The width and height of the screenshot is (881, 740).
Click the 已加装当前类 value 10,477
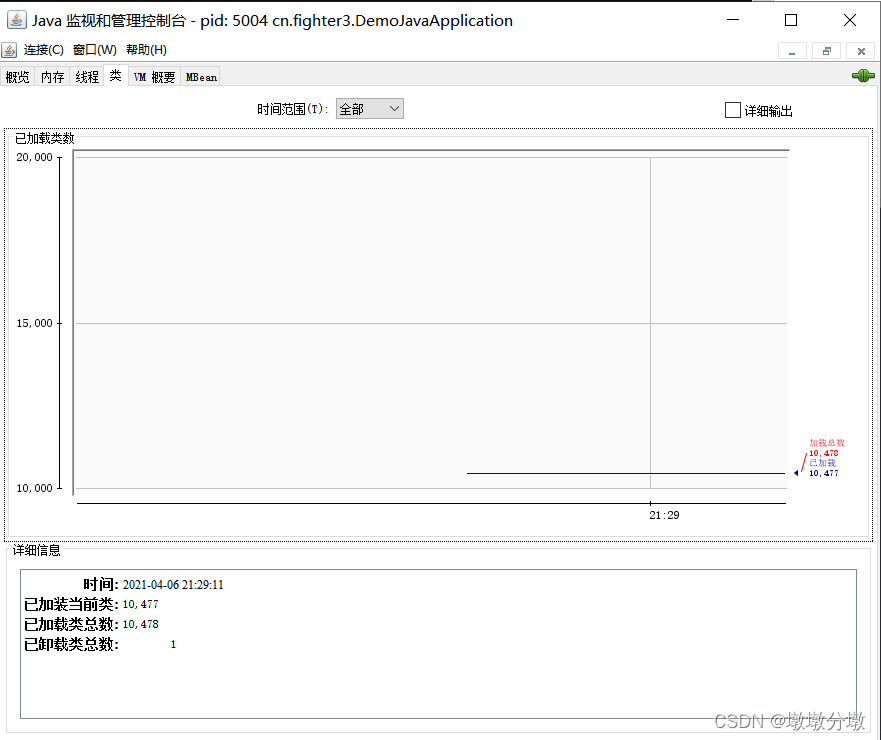click(x=140, y=605)
